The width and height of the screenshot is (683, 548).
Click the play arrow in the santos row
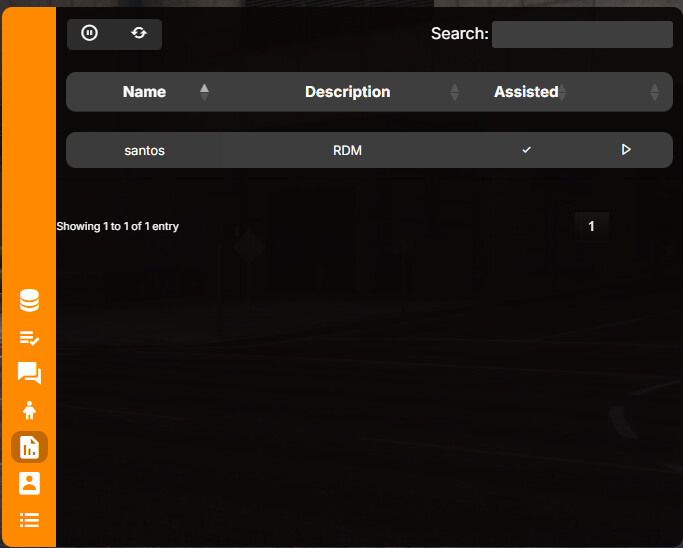tap(626, 150)
